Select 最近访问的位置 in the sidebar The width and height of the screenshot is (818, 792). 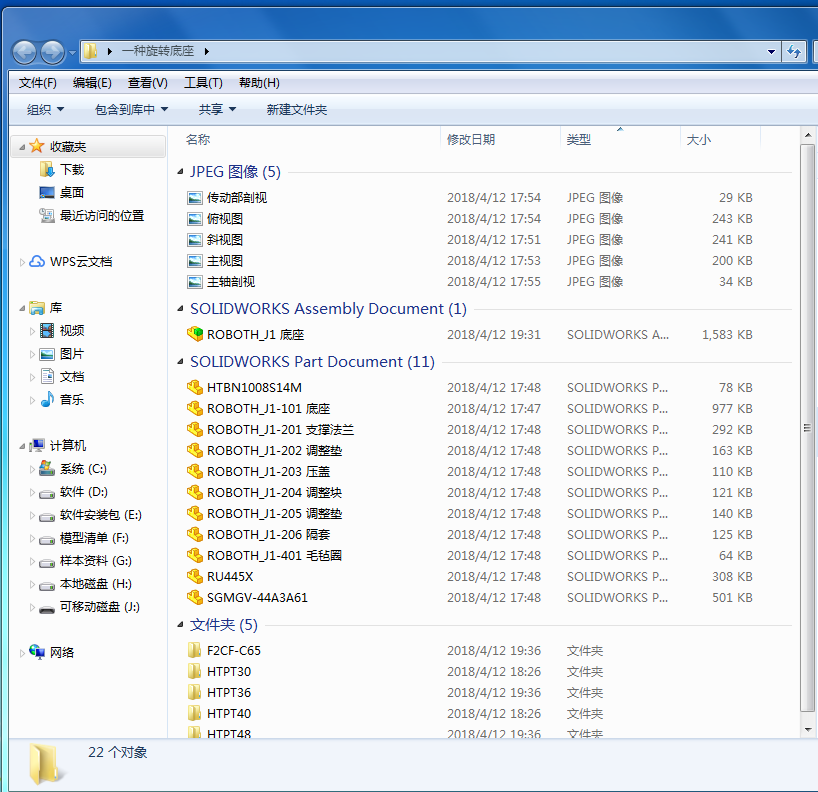pyautogui.click(x=102, y=215)
